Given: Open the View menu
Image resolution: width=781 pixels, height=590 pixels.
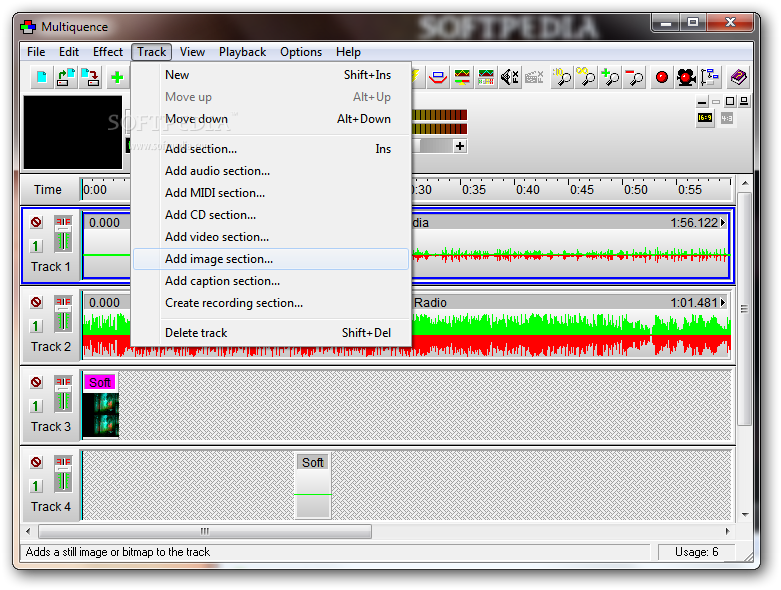Looking at the screenshot, I should pyautogui.click(x=192, y=52).
